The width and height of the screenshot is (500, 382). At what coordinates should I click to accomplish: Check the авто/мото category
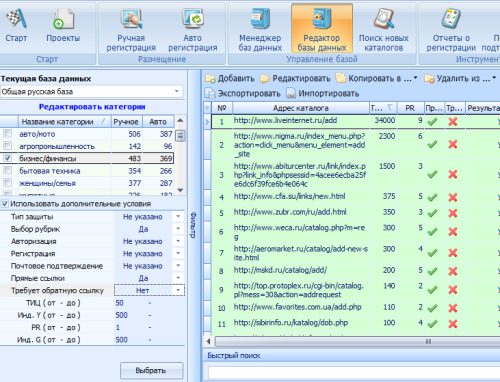[7, 134]
